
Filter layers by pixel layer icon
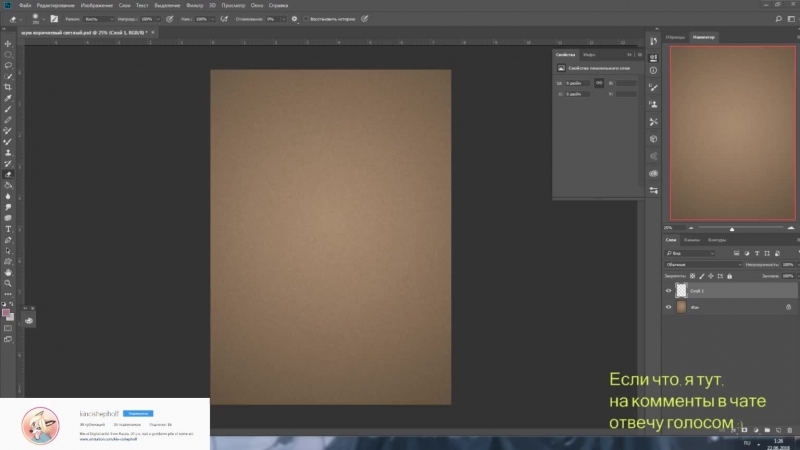point(736,253)
